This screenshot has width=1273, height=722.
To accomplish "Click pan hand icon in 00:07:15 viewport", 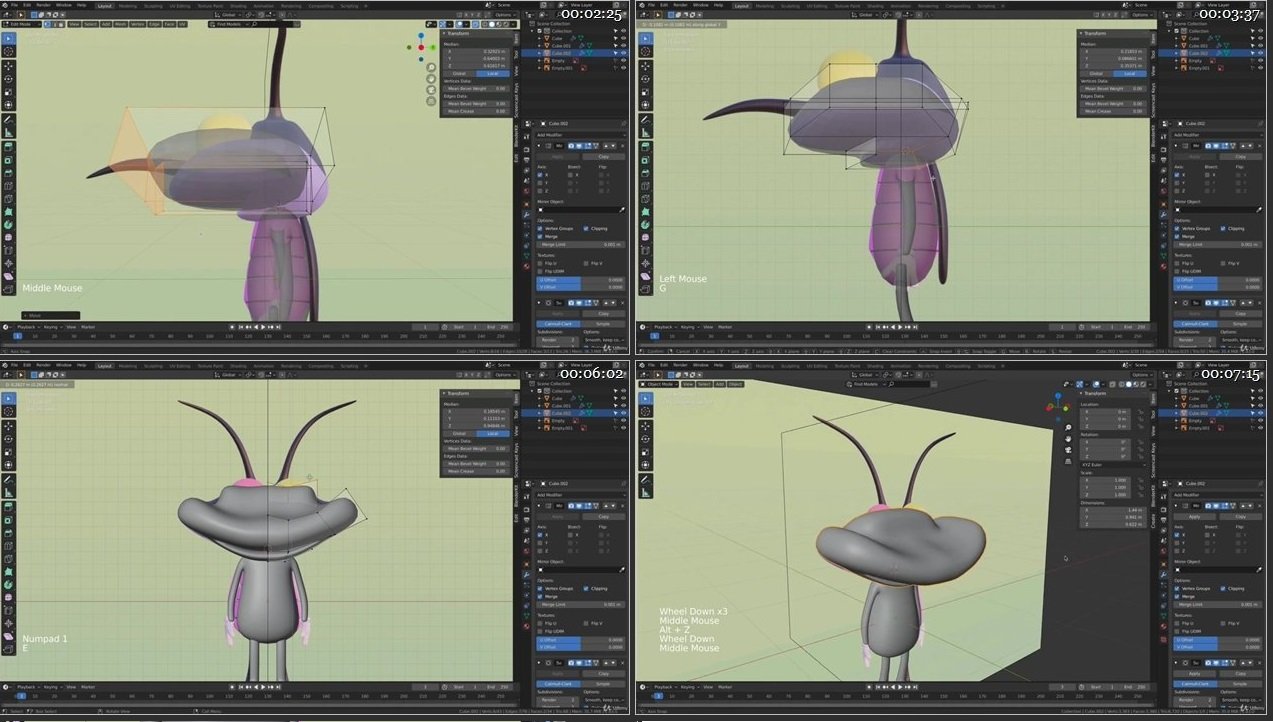I will tap(1068, 438).
